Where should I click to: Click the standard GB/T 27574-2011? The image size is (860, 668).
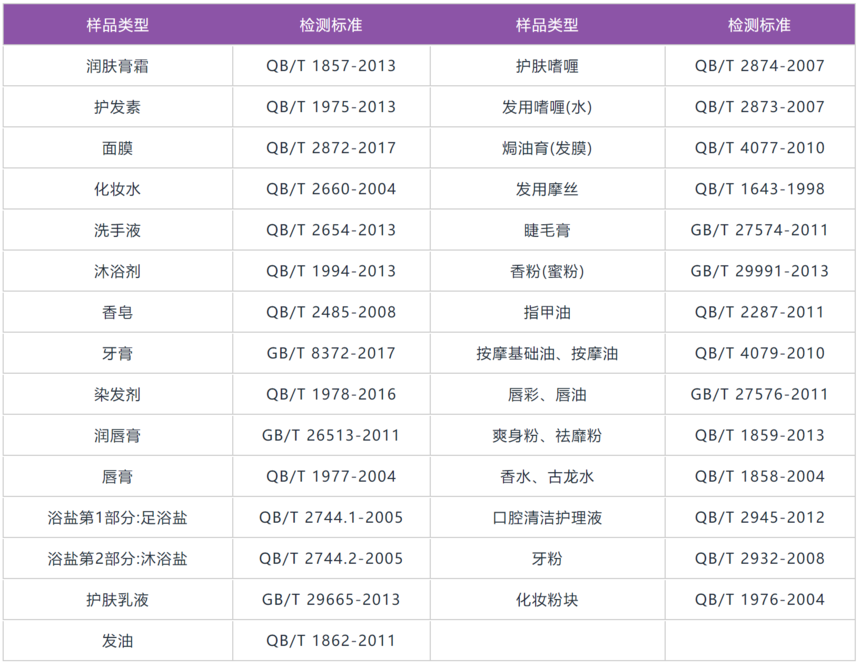[x=760, y=230]
